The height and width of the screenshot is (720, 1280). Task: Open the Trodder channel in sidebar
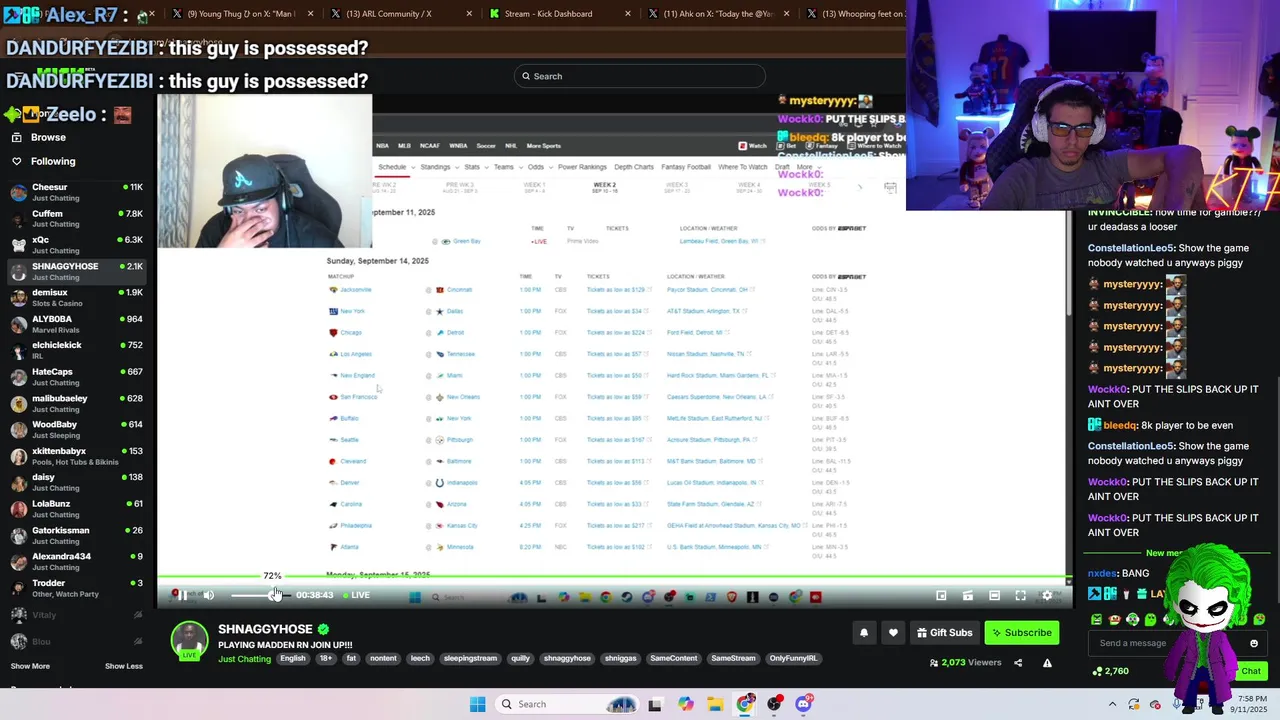point(78,588)
